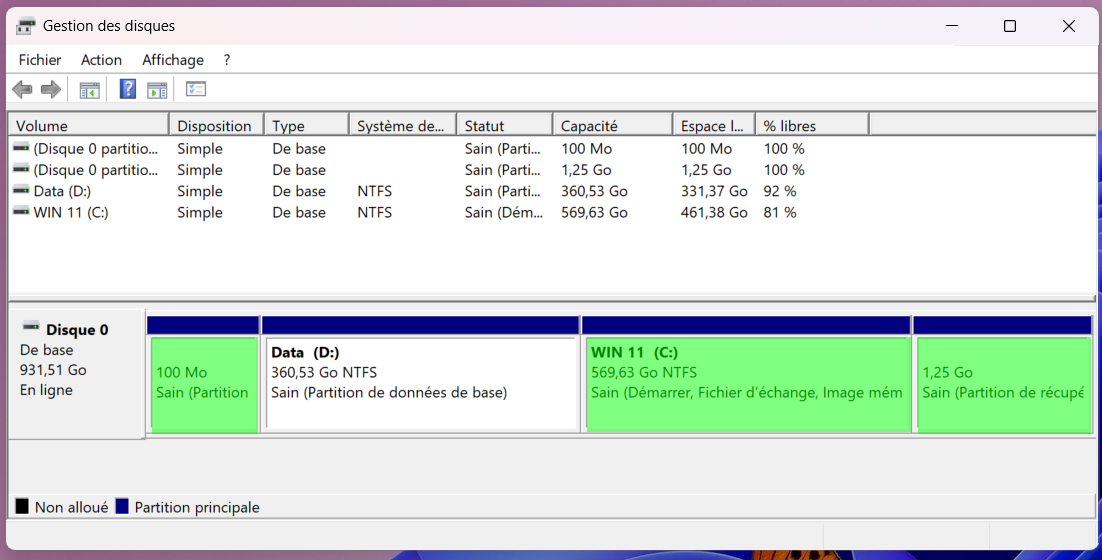
Task: Click the Disque 0 drive icon
Action: click(31, 328)
